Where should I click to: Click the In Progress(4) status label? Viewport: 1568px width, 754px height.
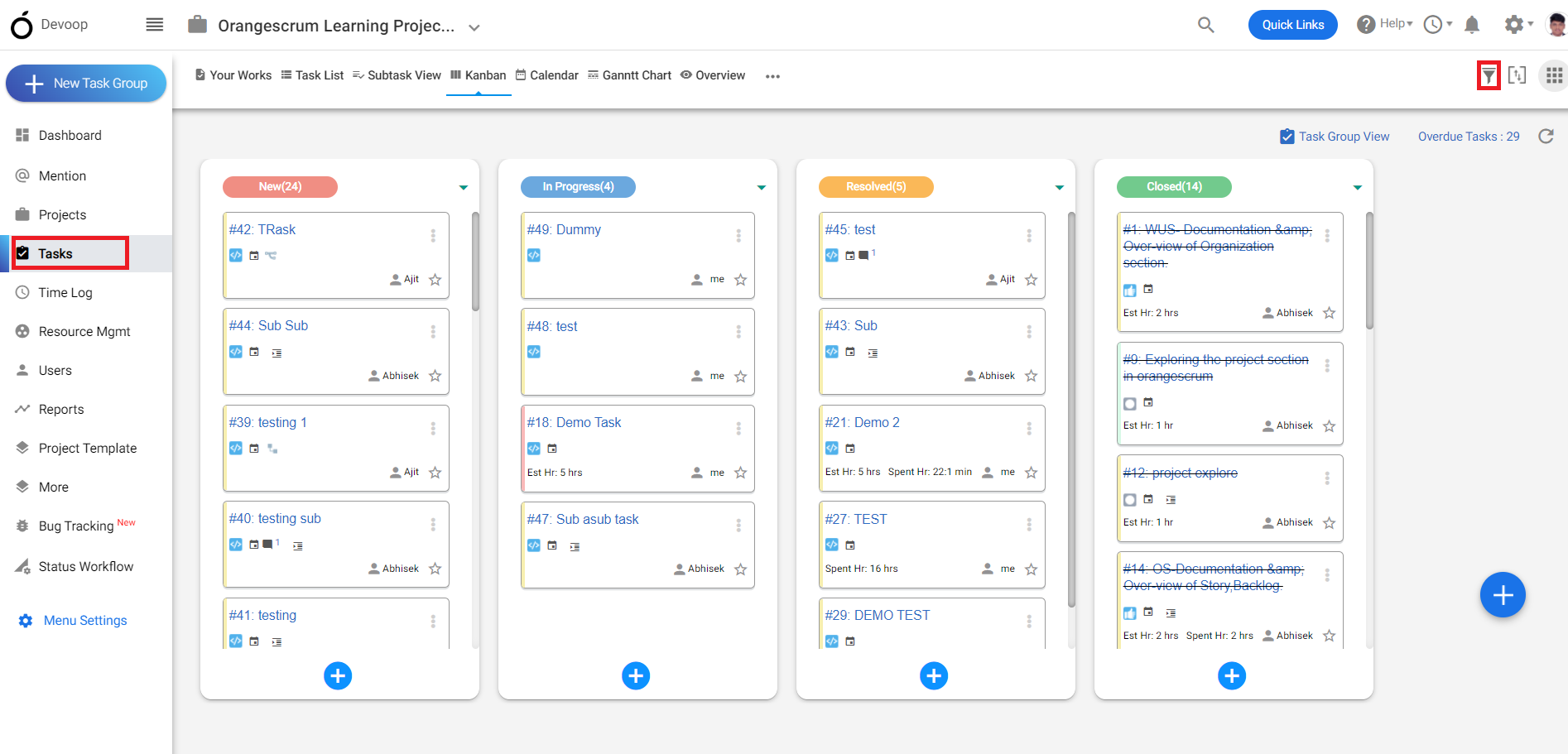point(578,187)
